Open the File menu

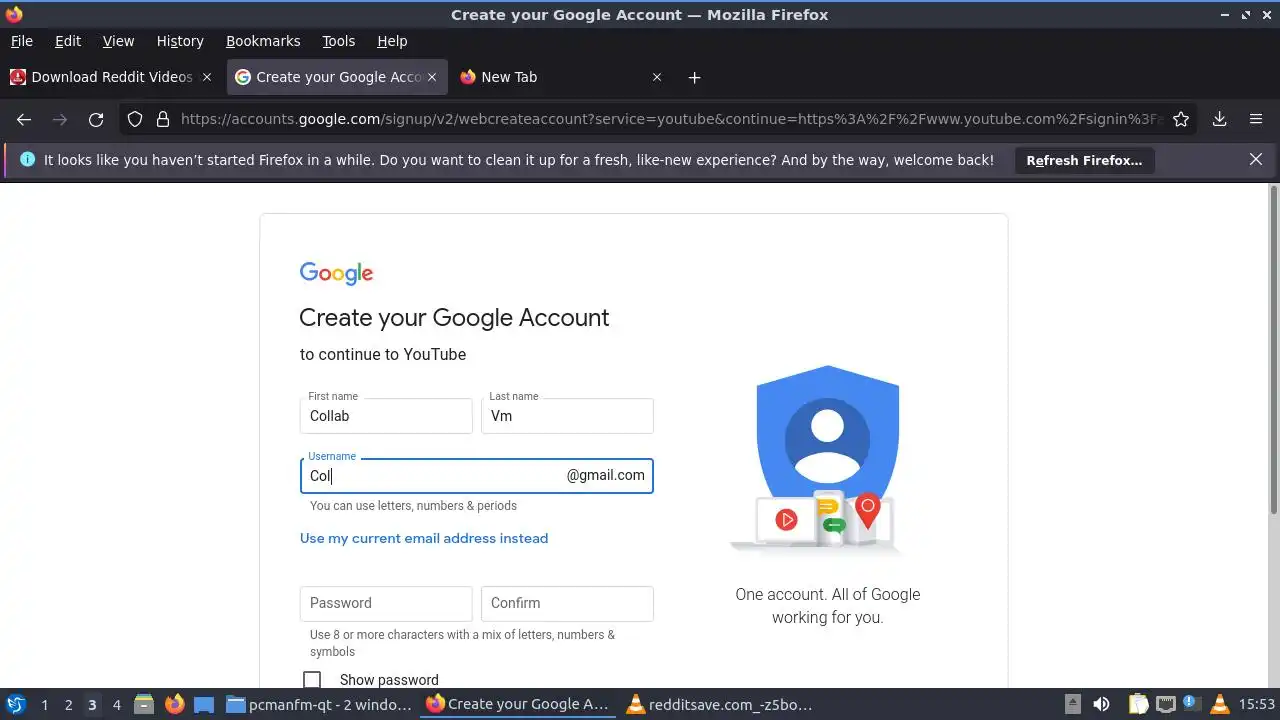21,41
